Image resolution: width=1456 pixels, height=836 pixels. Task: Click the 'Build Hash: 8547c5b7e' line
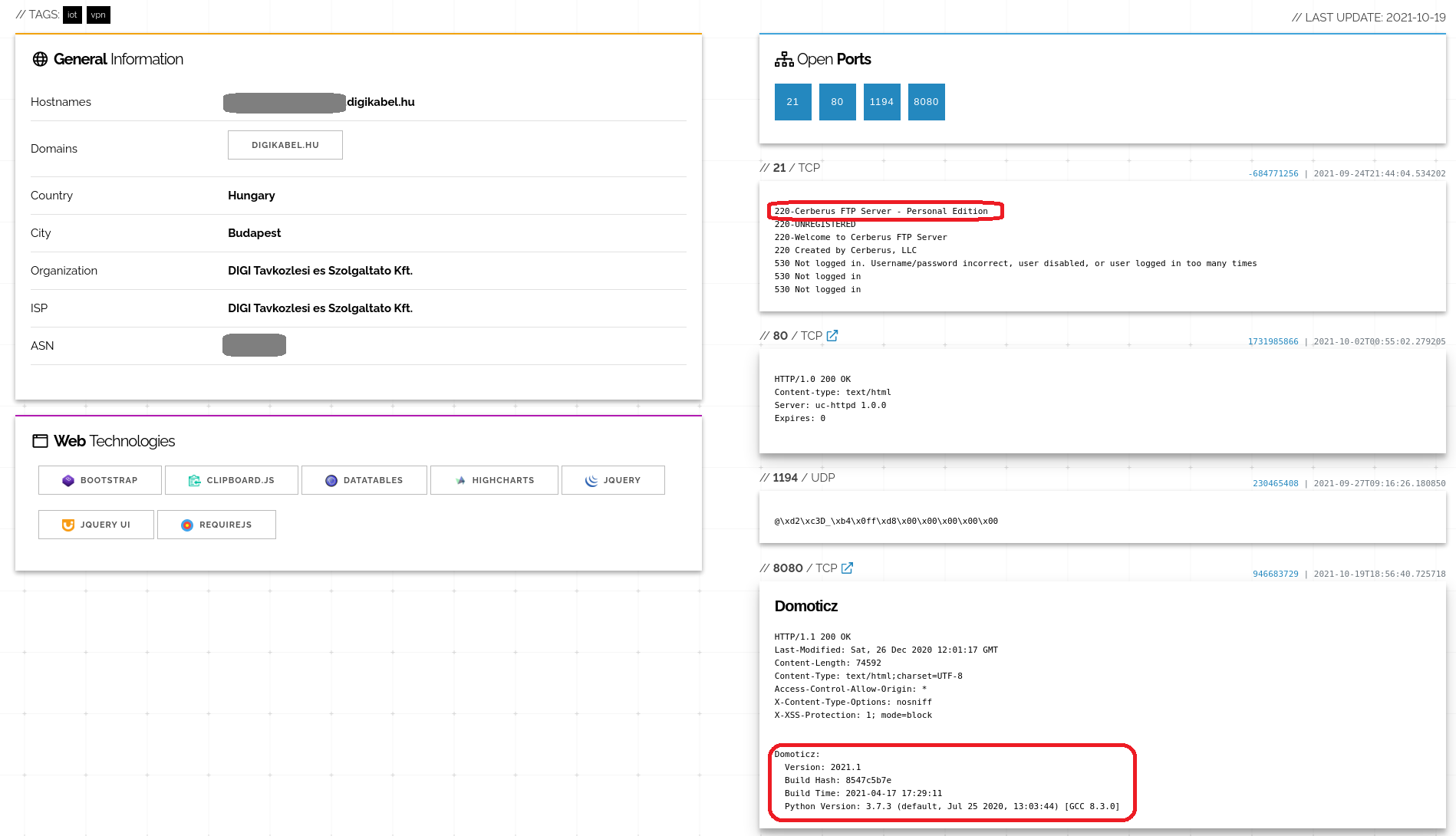pos(838,780)
